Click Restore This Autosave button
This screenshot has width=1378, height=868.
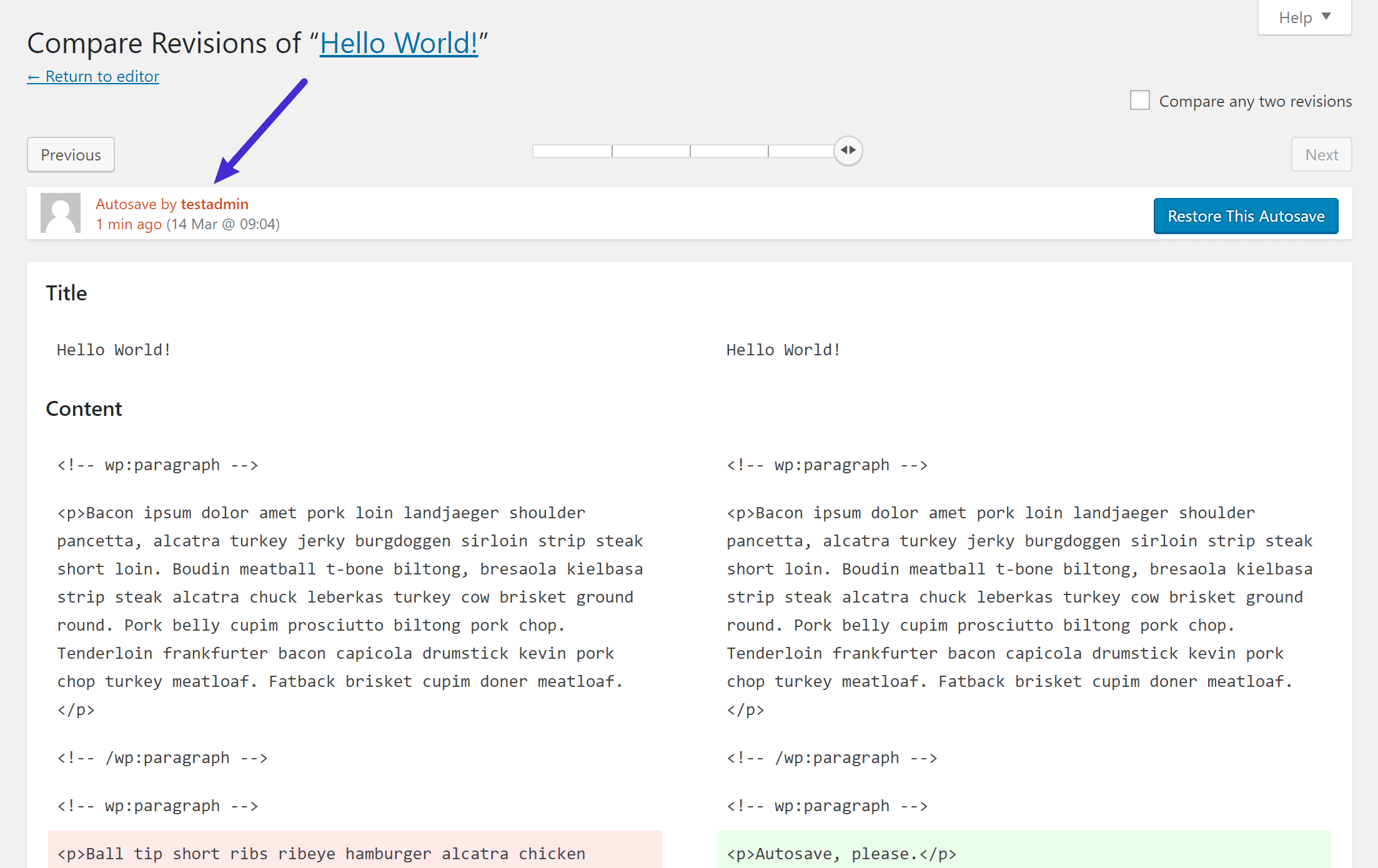[1246, 216]
